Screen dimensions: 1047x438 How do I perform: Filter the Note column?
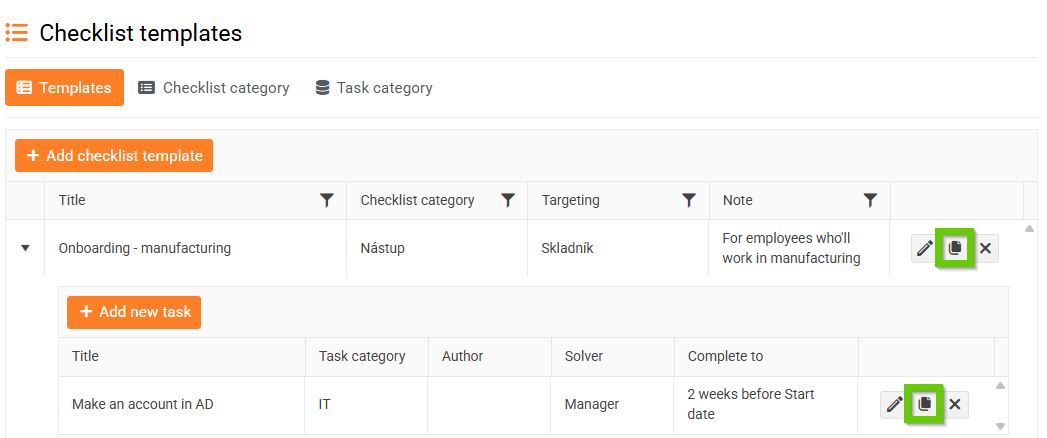[870, 201]
